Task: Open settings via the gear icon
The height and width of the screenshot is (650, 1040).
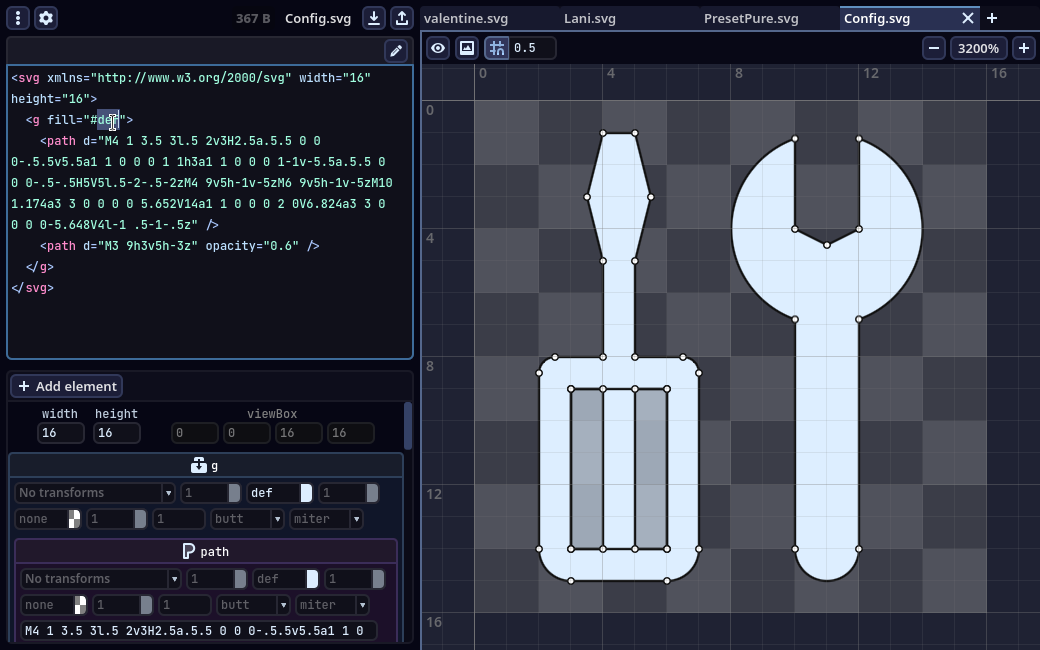Action: (46, 18)
